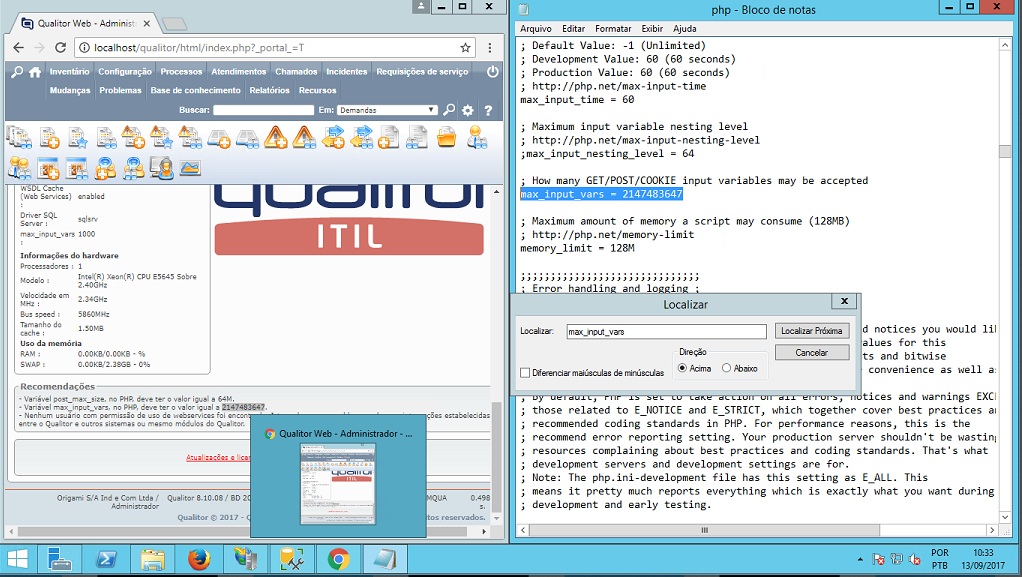1022x577 pixels.
Task: Click the calendar with plus icon
Action: [48, 168]
